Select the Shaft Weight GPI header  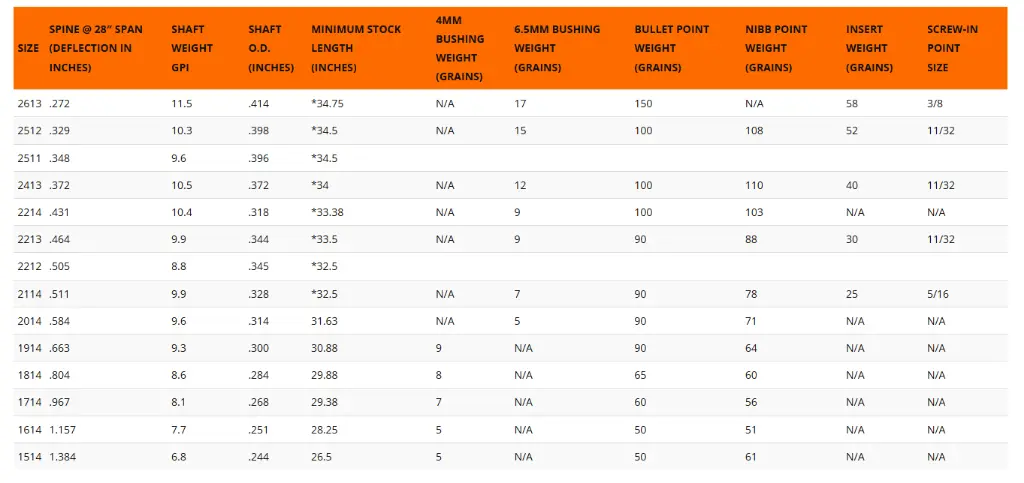tap(192, 48)
